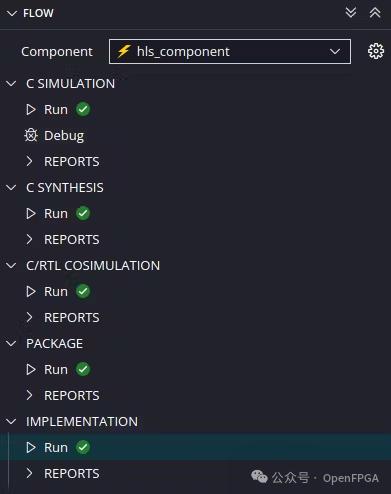The image size is (391, 494).
Task: Click the double-chevron expand all icon
Action: 351,13
